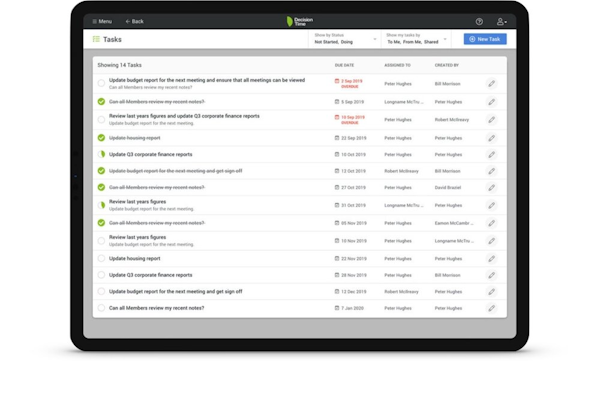Viewport: 600px width, 395px height.
Task: Click the pencil icon on 12 Dec 2019 row
Action: pyautogui.click(x=491, y=292)
